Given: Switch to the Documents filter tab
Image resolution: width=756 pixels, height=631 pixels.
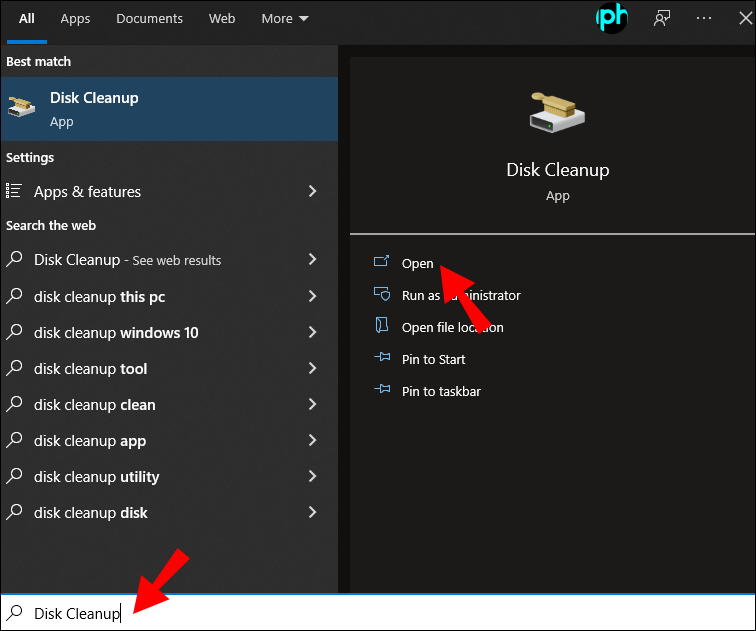Looking at the screenshot, I should pos(149,18).
